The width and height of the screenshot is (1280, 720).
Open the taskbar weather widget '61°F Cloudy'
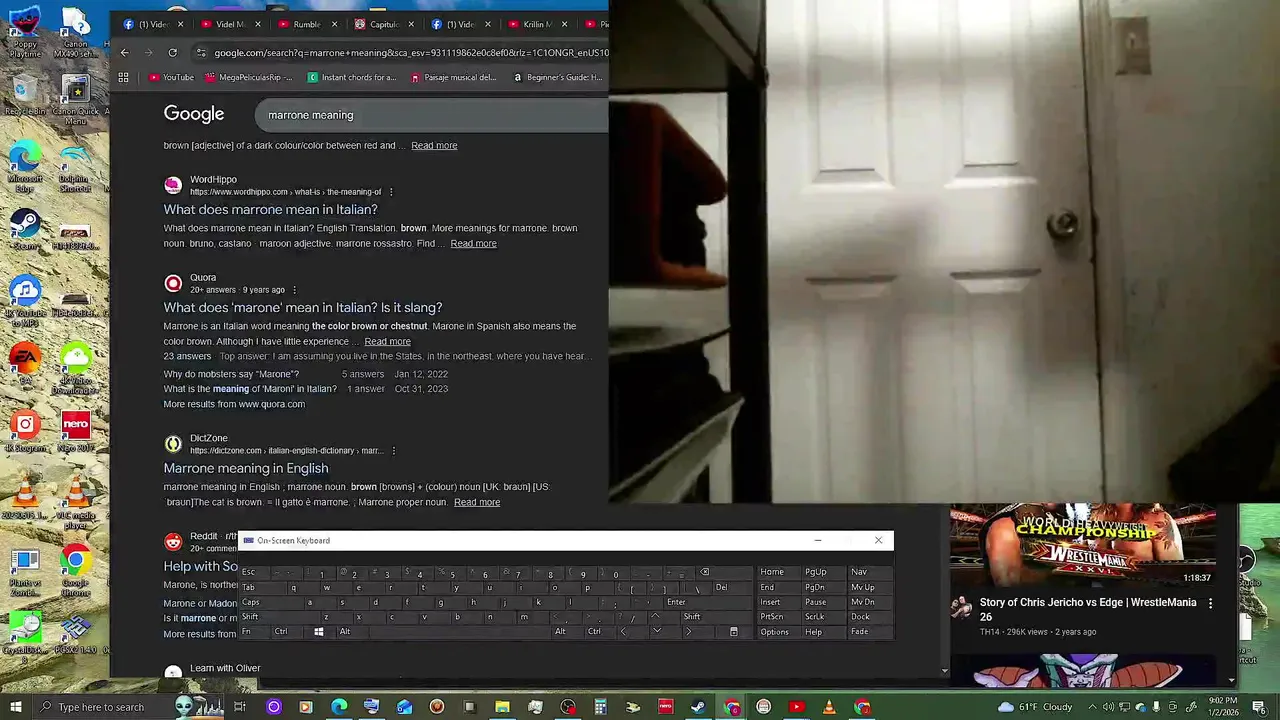1034,707
